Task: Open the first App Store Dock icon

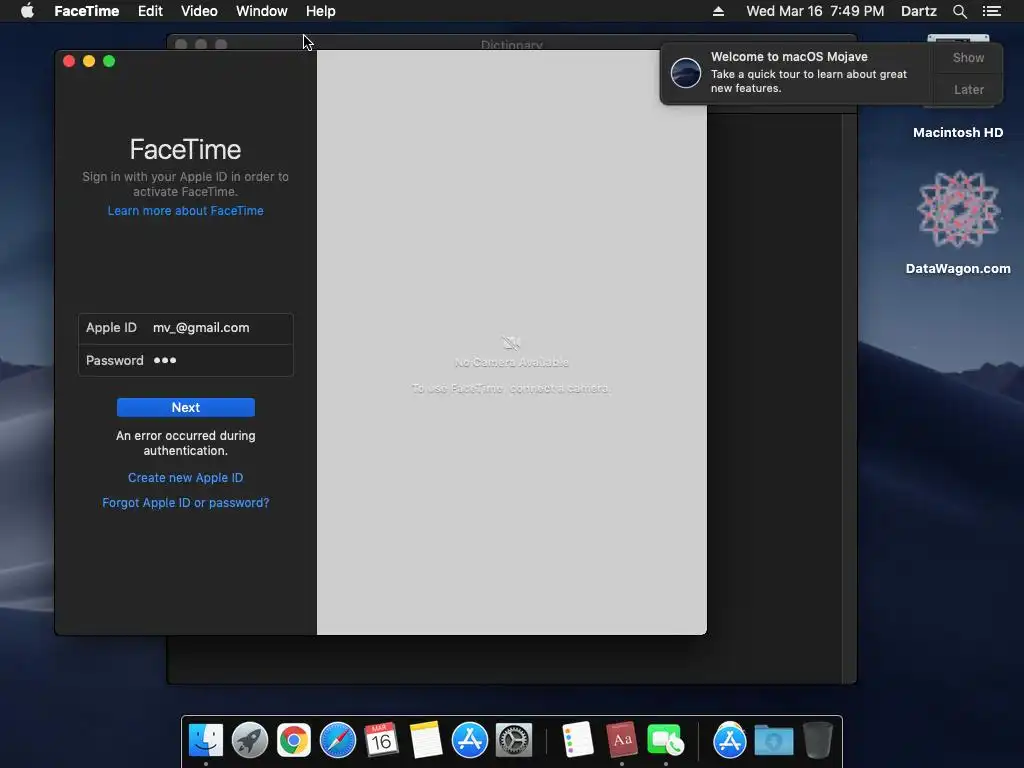Action: (x=470, y=741)
